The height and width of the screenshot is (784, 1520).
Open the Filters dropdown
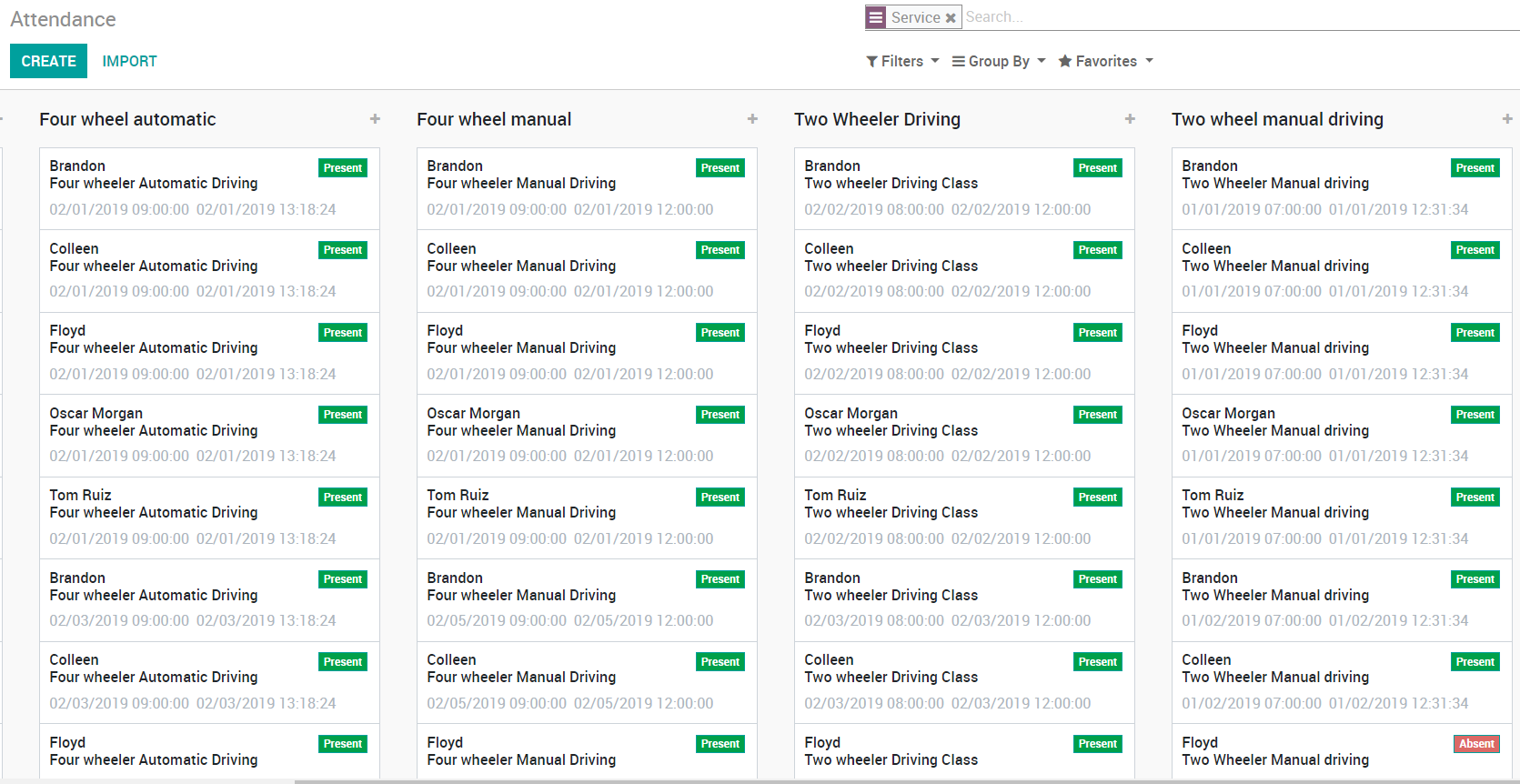tap(902, 61)
